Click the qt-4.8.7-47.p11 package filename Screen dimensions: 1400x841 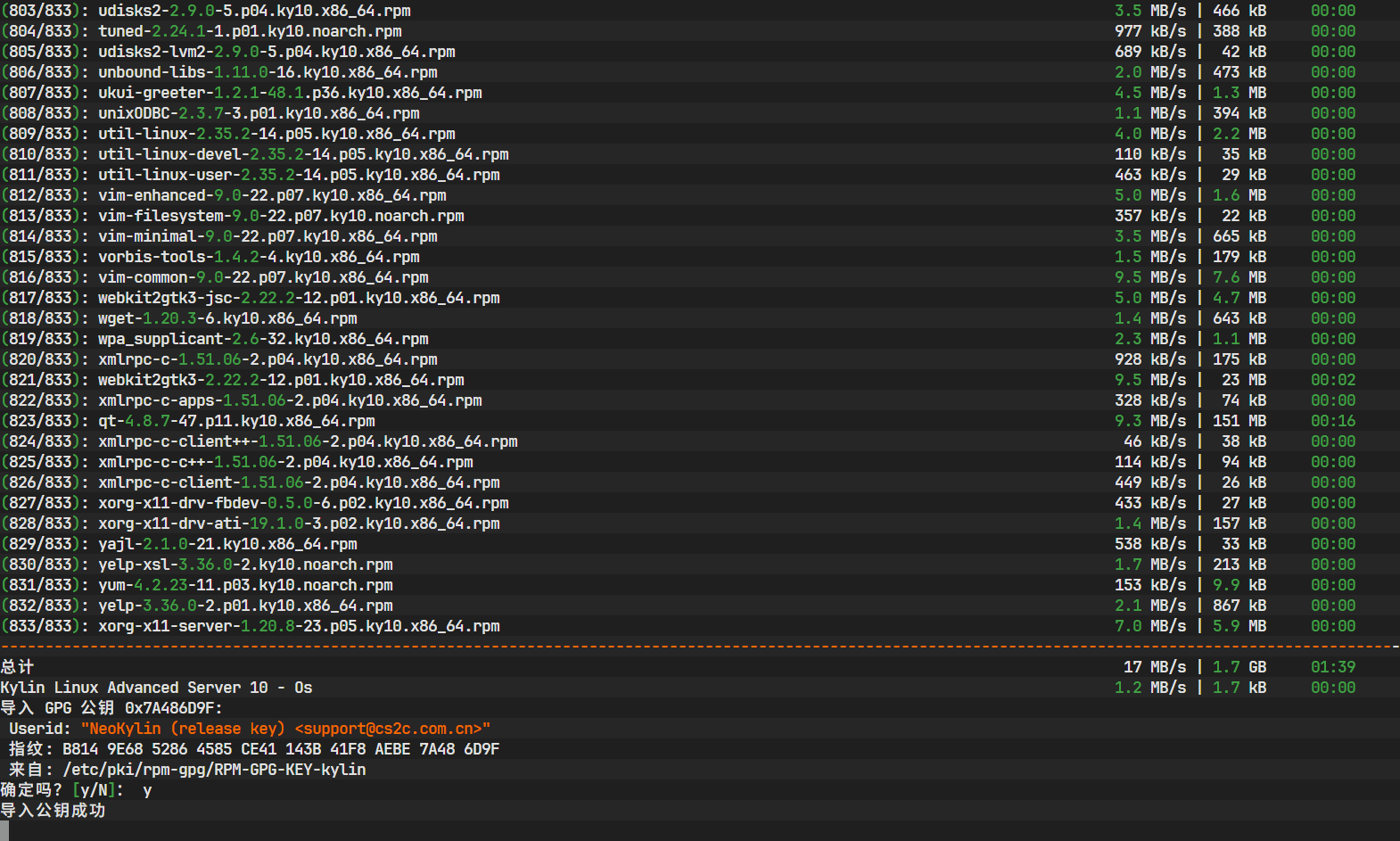click(x=236, y=421)
